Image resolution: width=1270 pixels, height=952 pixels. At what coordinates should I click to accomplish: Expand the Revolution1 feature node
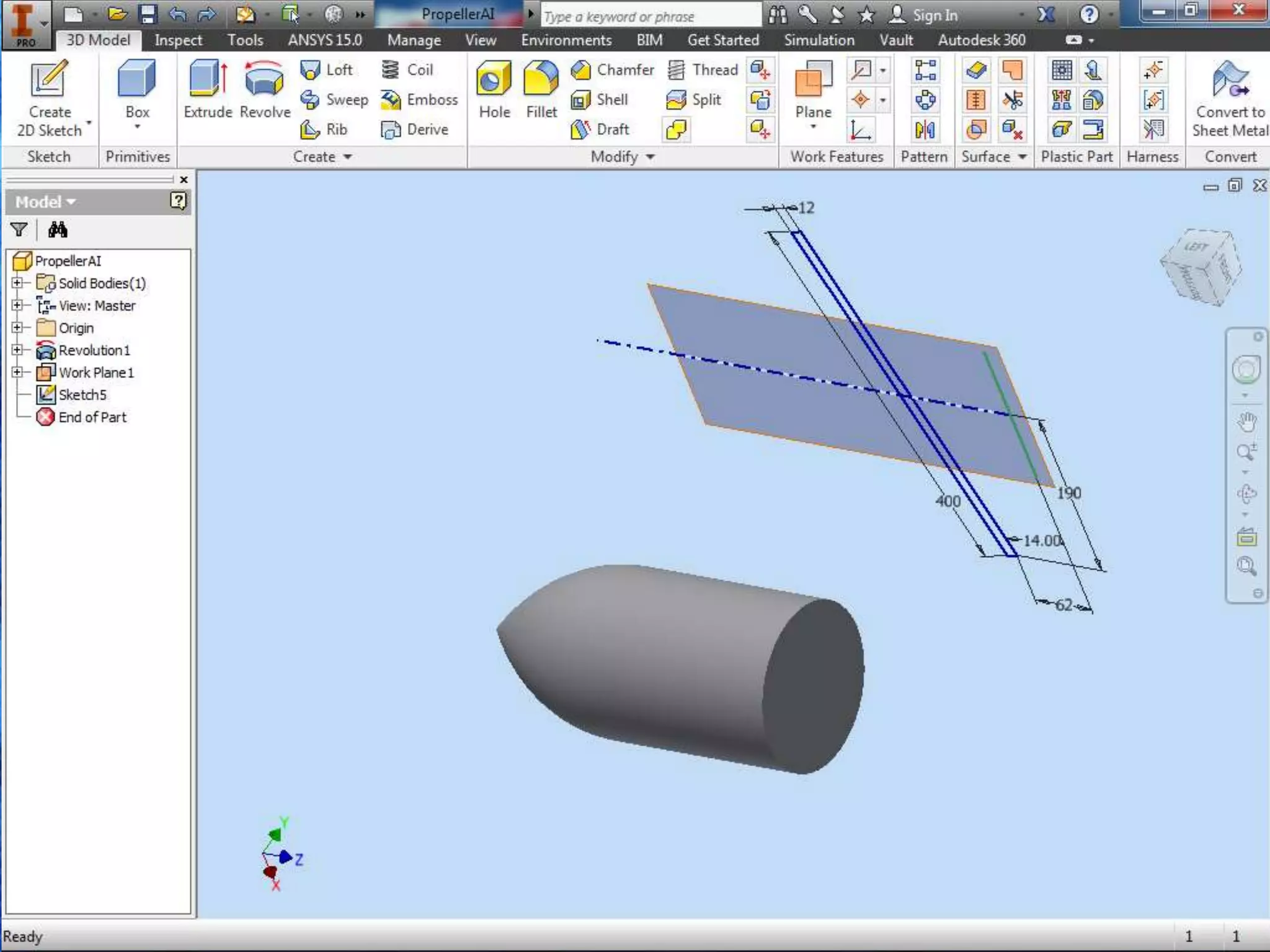[x=17, y=350]
